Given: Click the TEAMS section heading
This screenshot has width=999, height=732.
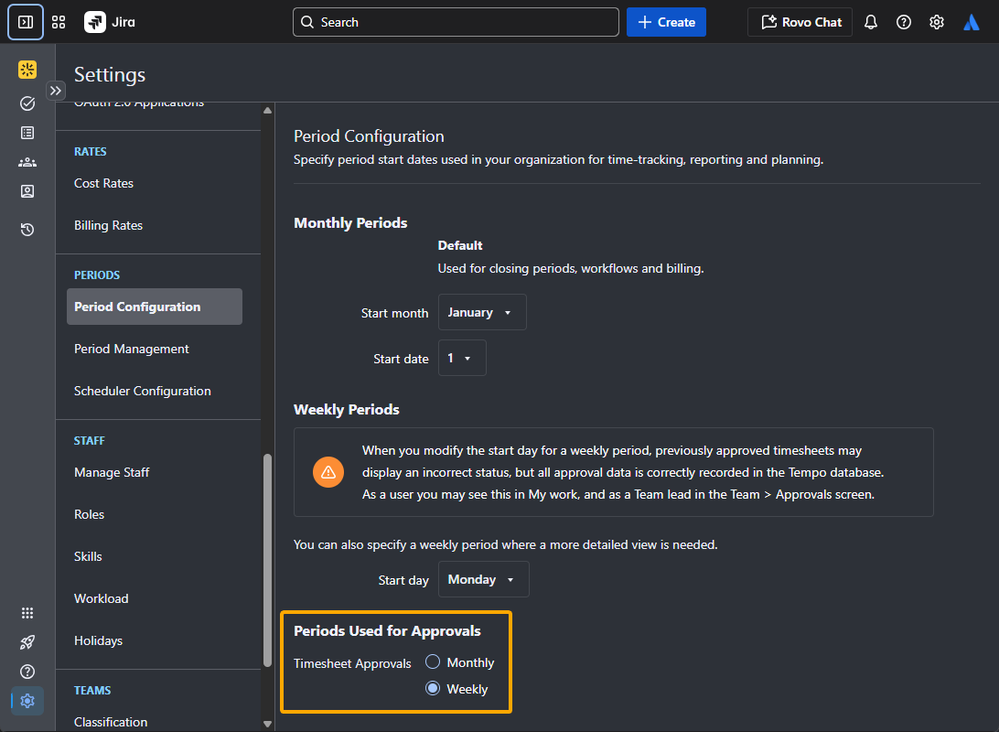Looking at the screenshot, I should pos(92,691).
